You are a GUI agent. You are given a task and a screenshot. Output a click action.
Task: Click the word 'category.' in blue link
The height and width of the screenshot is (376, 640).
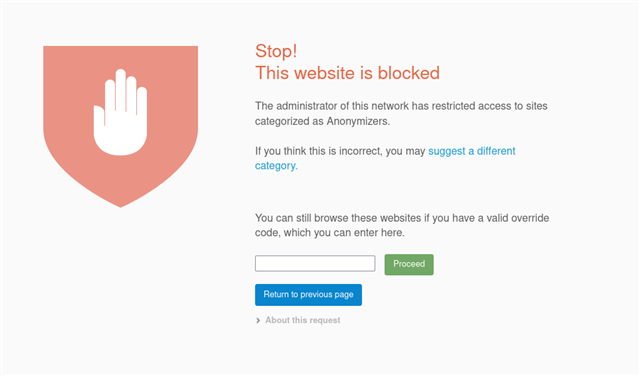(276, 166)
